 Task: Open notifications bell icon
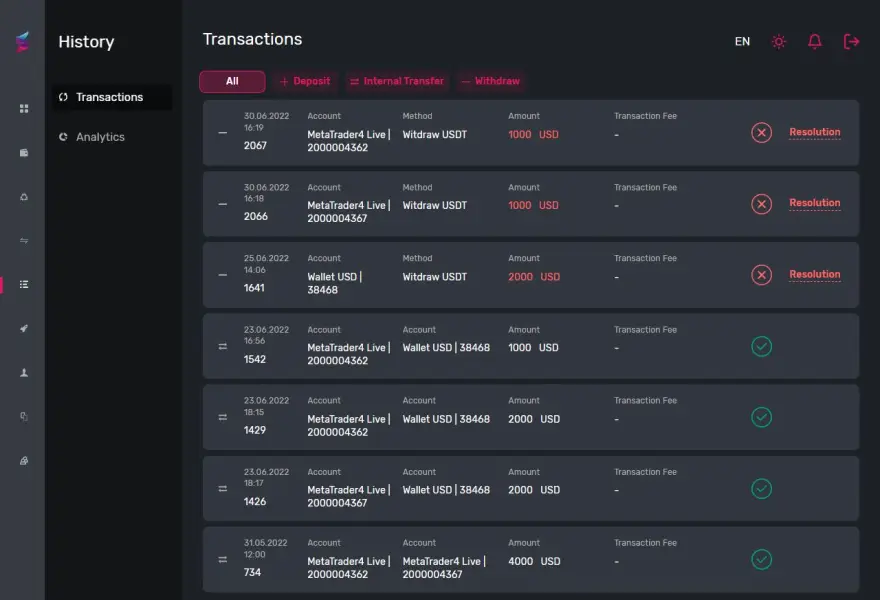tap(815, 41)
